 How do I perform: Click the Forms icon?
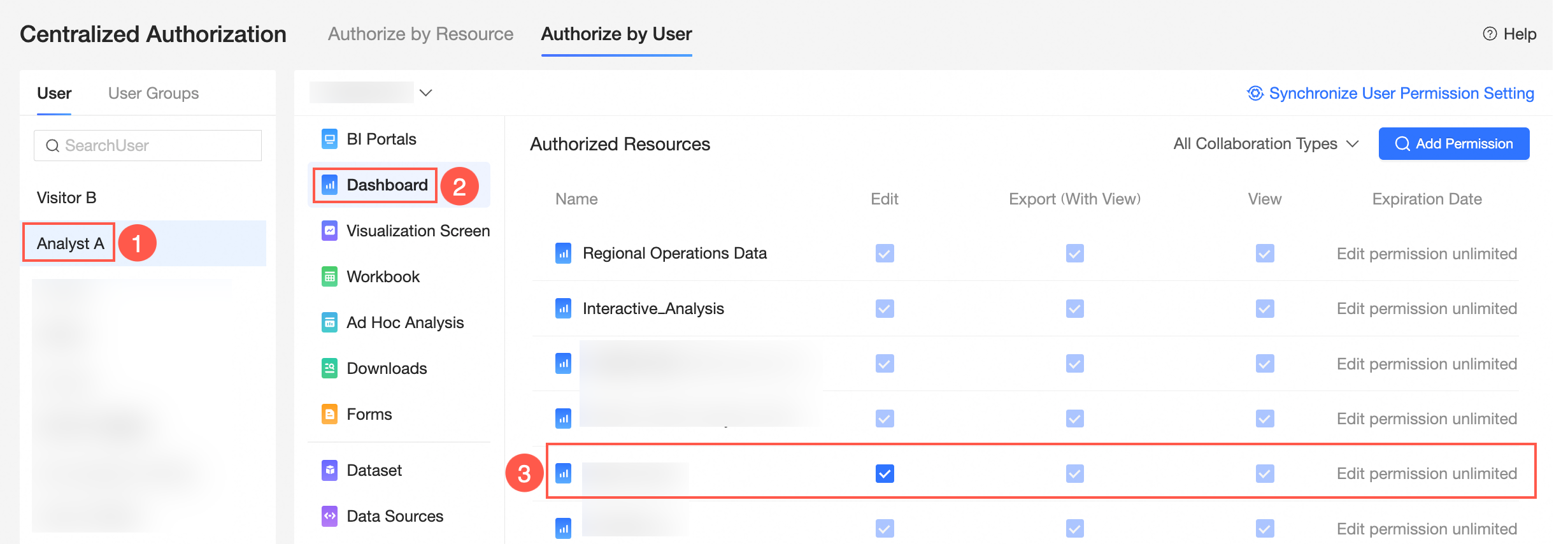click(x=329, y=414)
